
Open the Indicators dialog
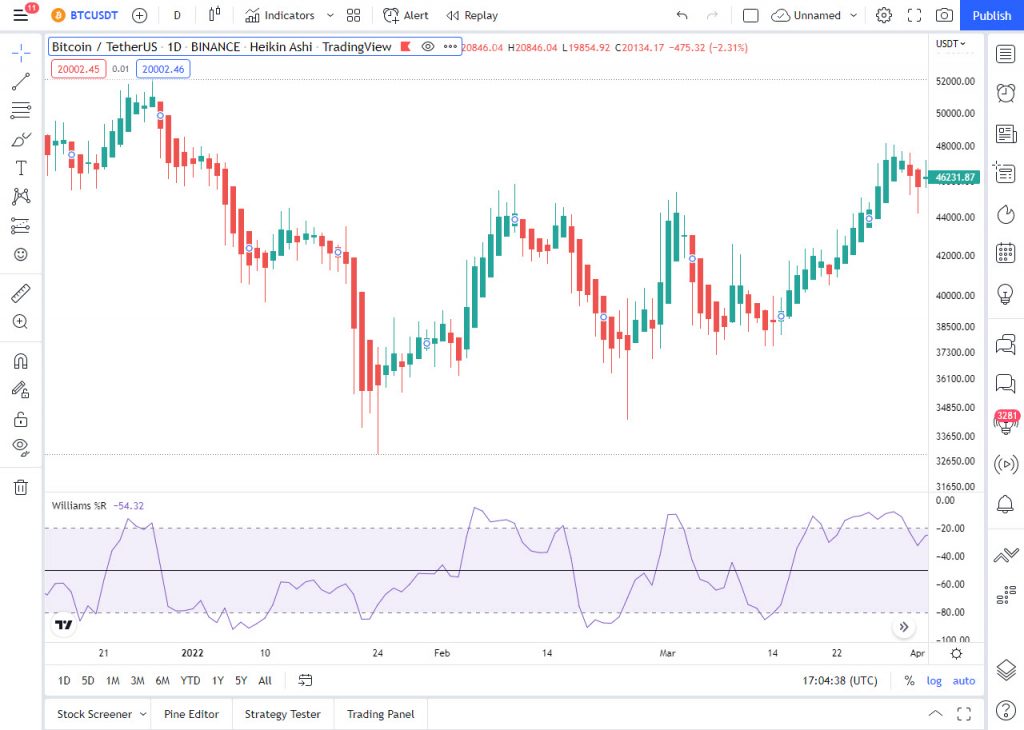280,15
